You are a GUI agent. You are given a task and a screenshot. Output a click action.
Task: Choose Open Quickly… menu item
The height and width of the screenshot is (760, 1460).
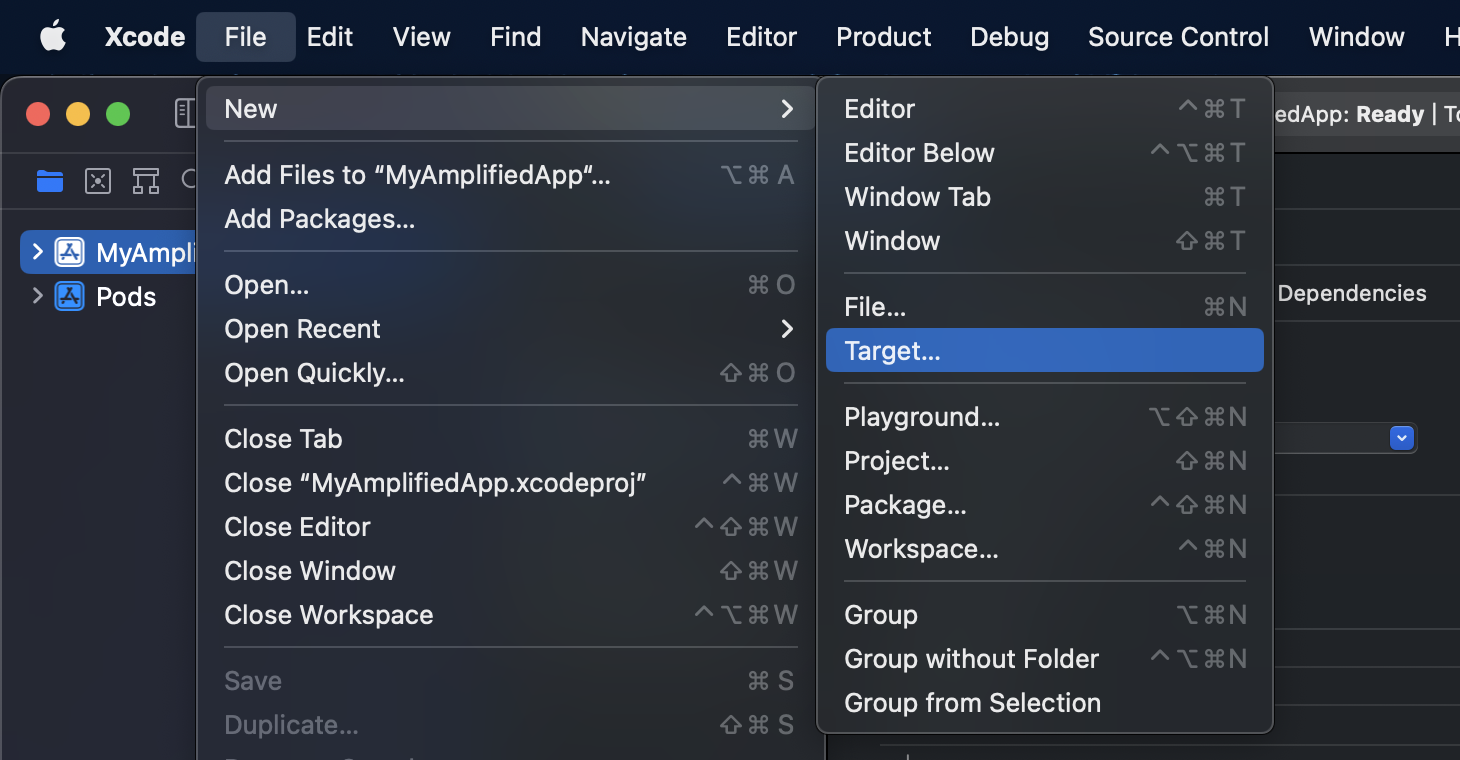pos(509,373)
